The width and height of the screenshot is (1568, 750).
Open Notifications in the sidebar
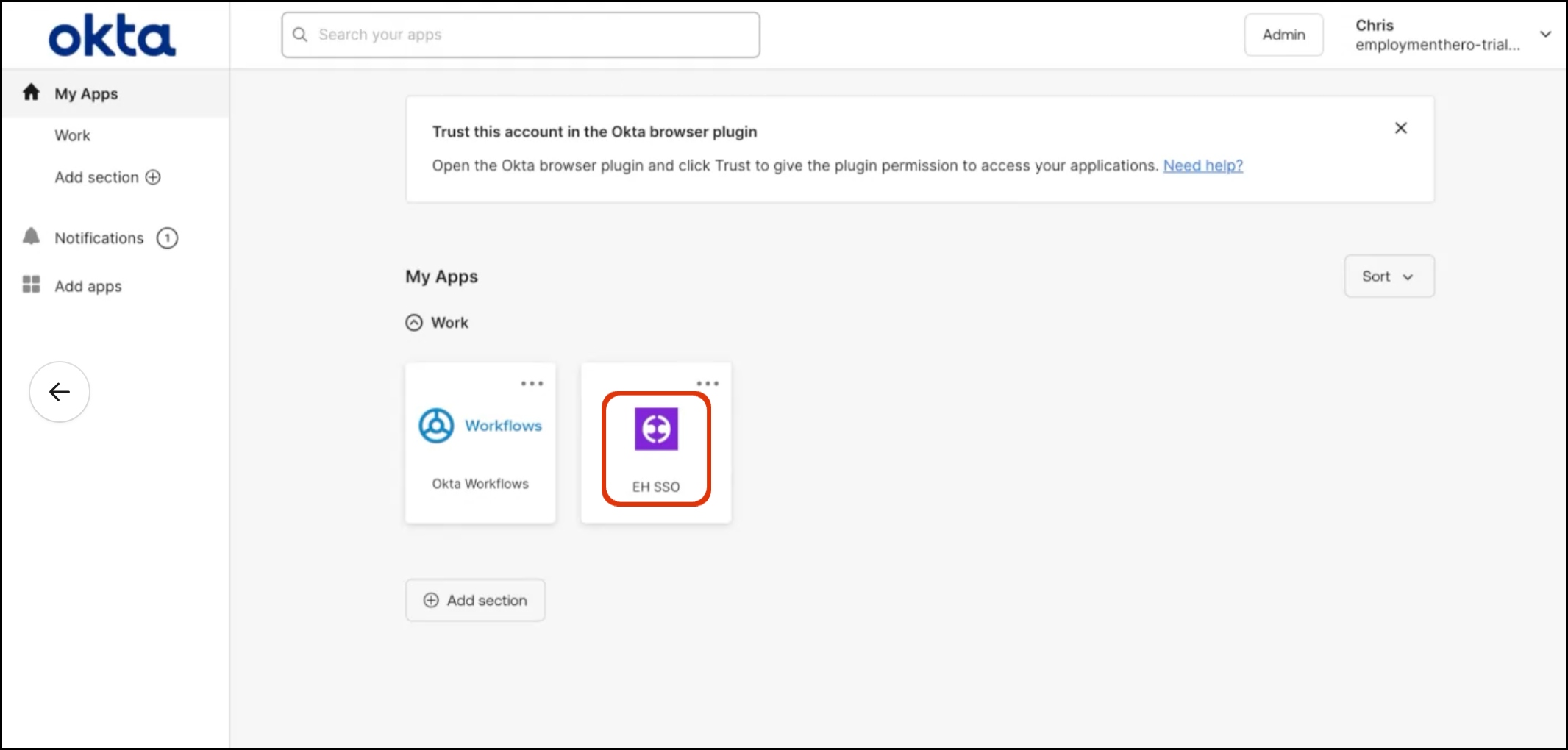(99, 238)
